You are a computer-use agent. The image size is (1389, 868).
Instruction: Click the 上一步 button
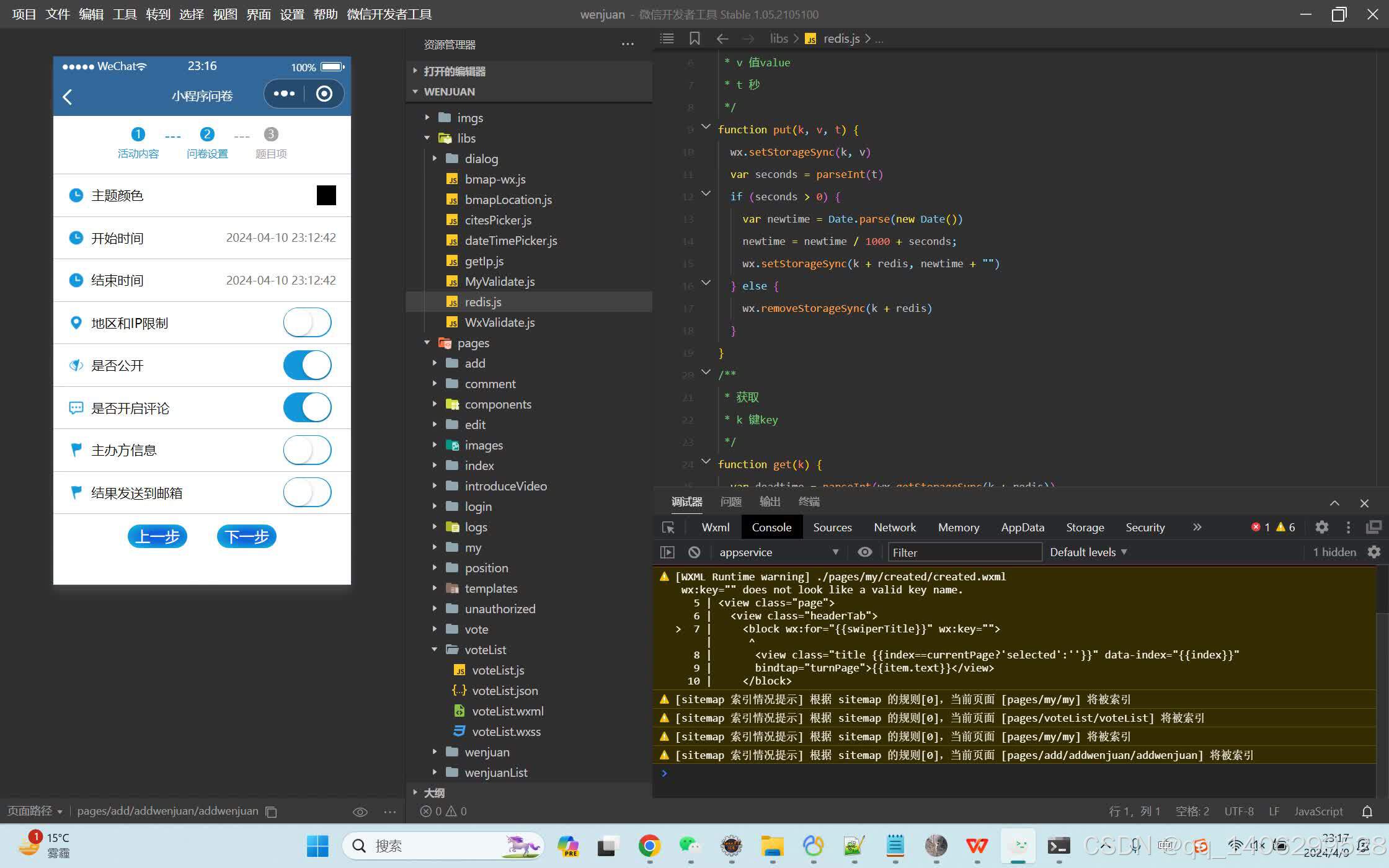pos(157,536)
